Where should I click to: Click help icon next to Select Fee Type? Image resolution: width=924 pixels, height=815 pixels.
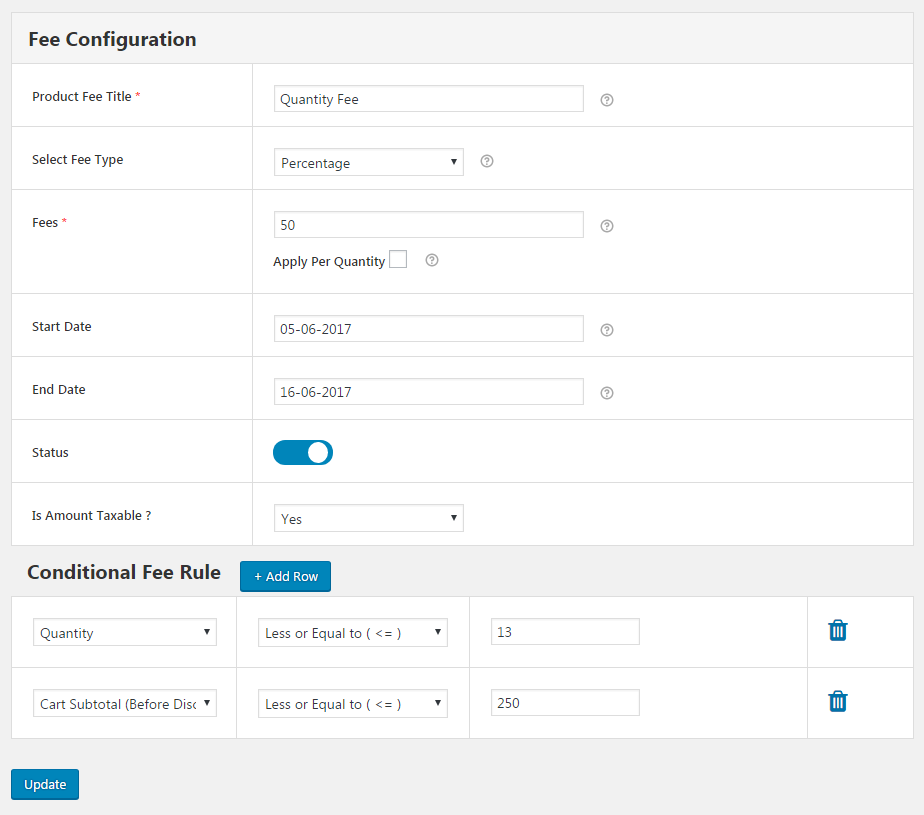click(x=487, y=161)
